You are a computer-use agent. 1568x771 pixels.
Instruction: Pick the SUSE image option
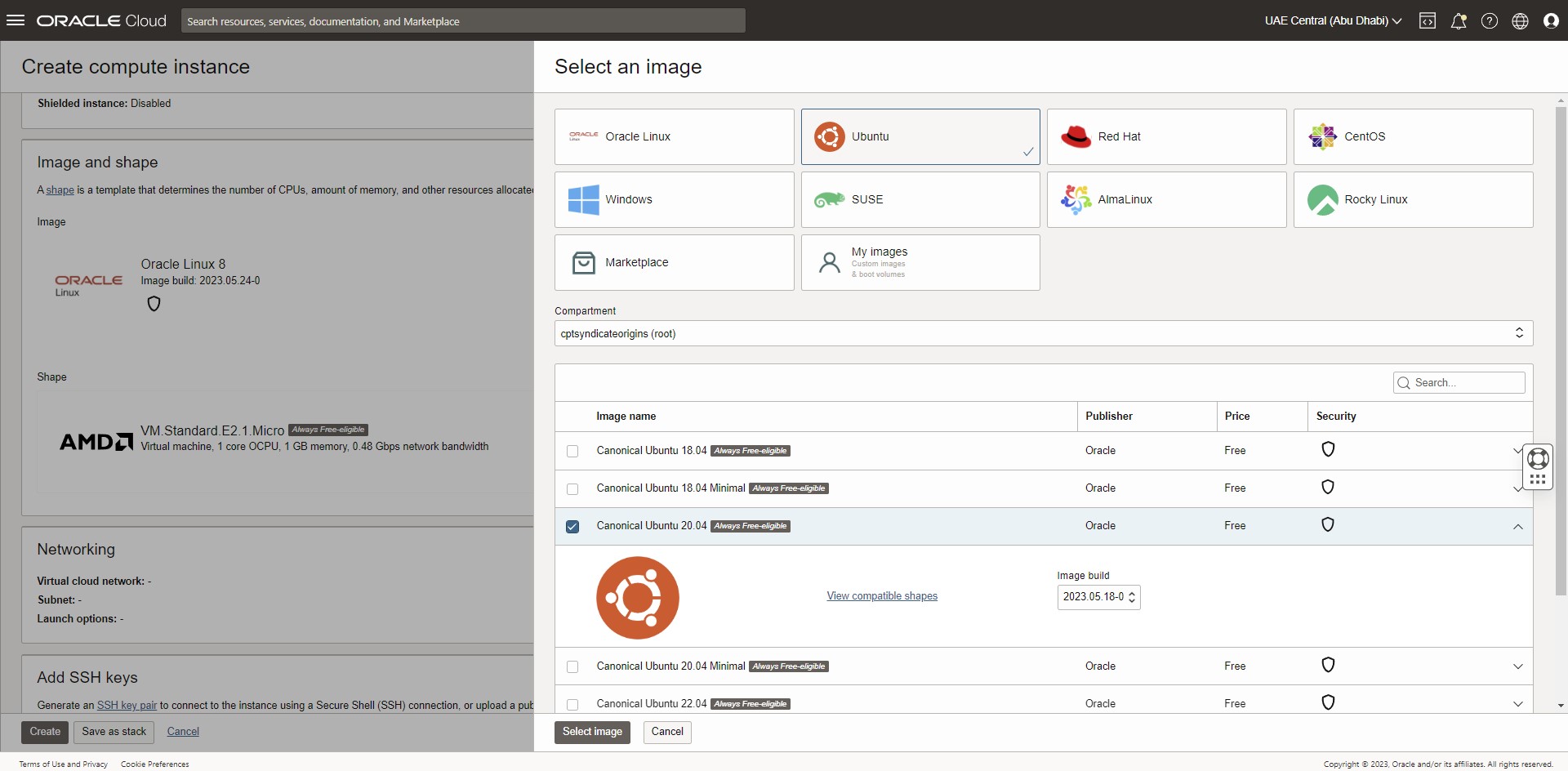[920, 199]
